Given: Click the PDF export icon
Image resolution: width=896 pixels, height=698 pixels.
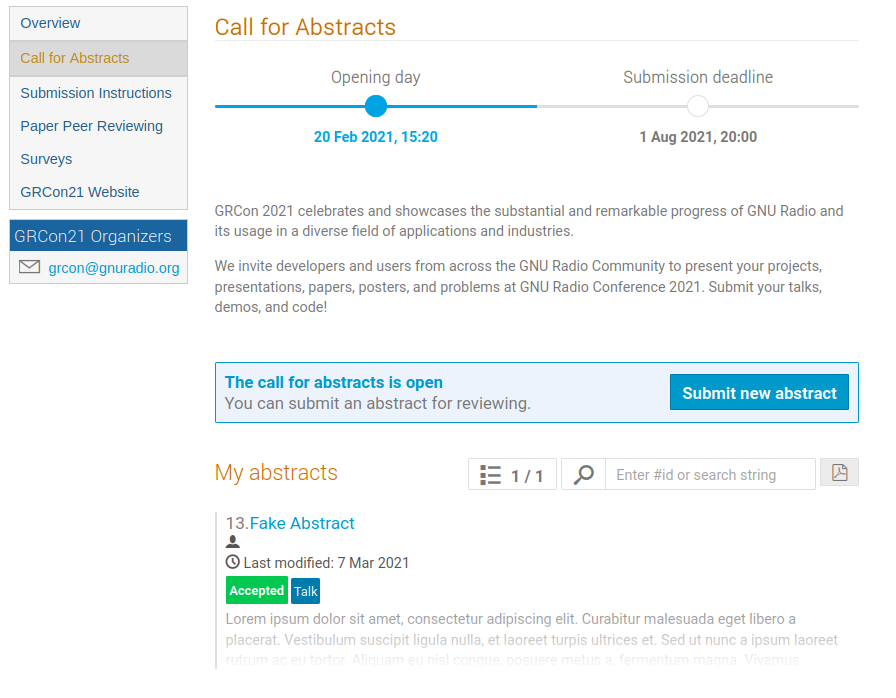Looking at the screenshot, I should tap(839, 473).
